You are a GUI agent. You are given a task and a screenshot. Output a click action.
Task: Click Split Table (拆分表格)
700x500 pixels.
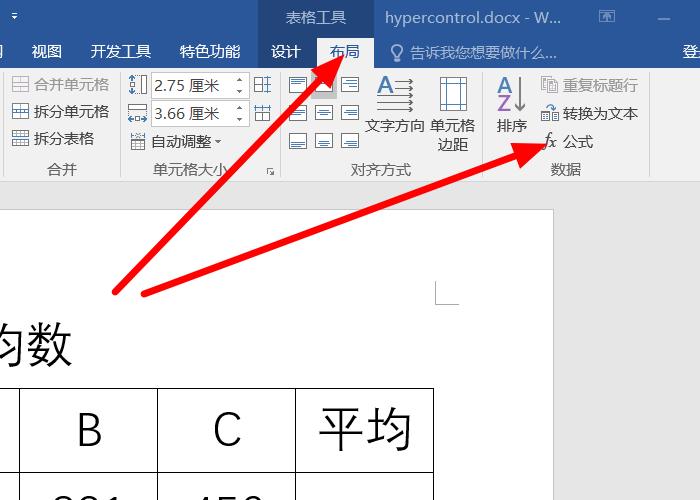click(x=53, y=138)
